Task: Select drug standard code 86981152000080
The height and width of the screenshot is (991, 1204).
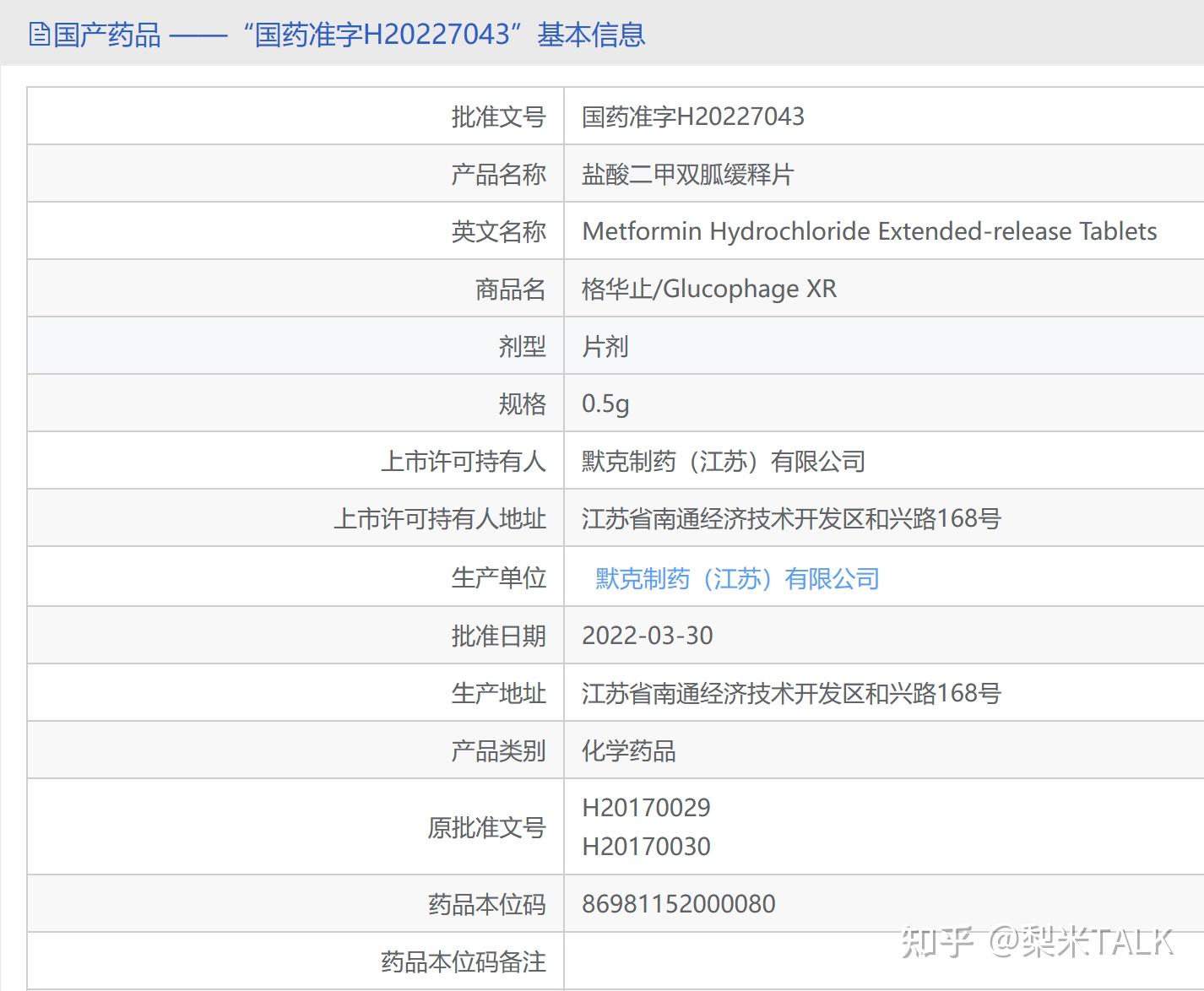Action: tap(679, 904)
